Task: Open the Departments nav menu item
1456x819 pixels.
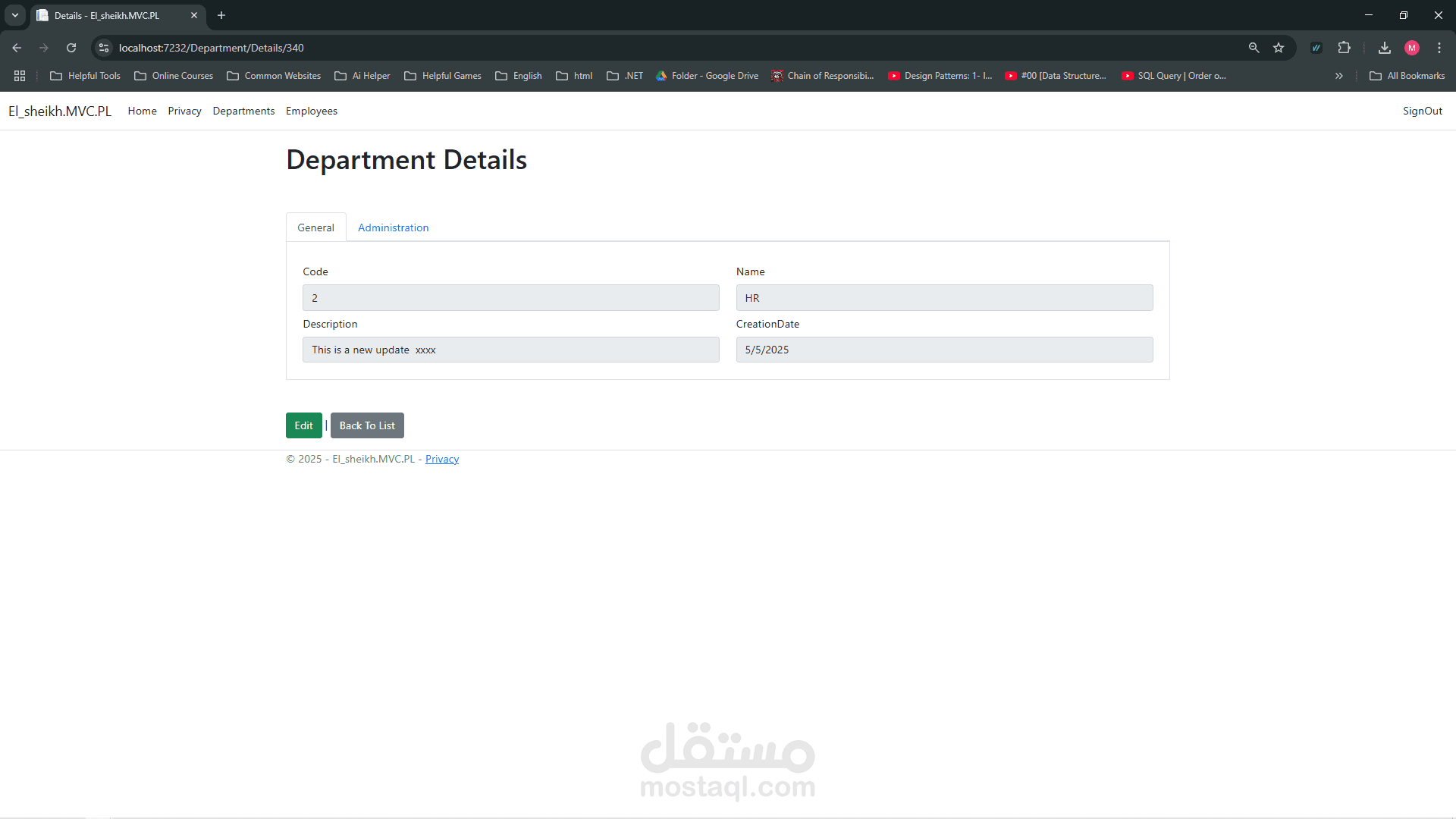Action: [x=243, y=111]
